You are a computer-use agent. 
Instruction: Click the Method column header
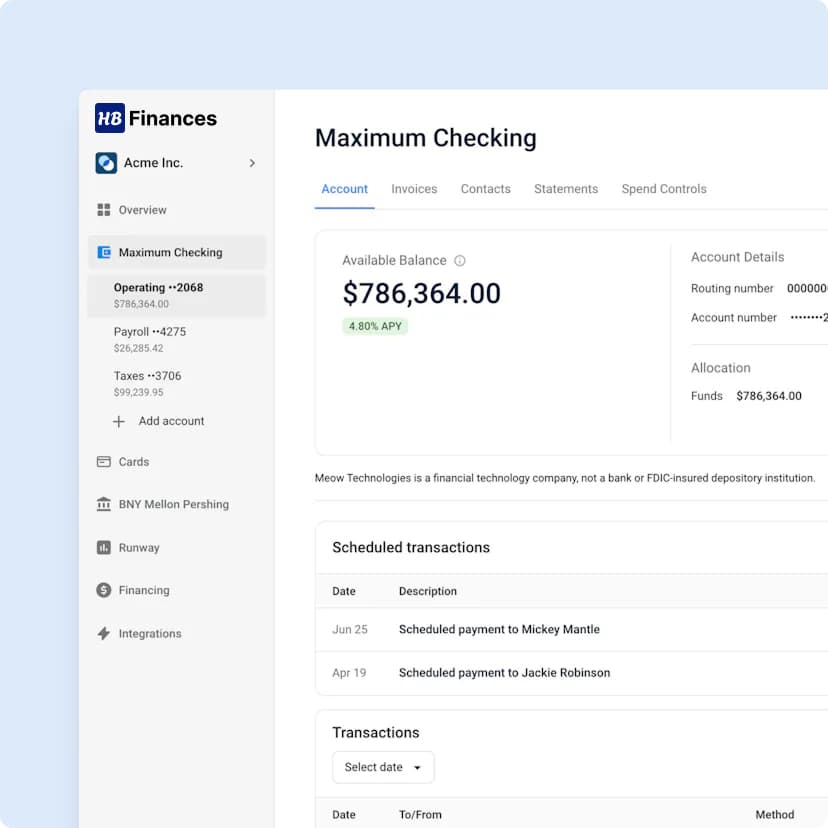pyautogui.click(x=775, y=814)
